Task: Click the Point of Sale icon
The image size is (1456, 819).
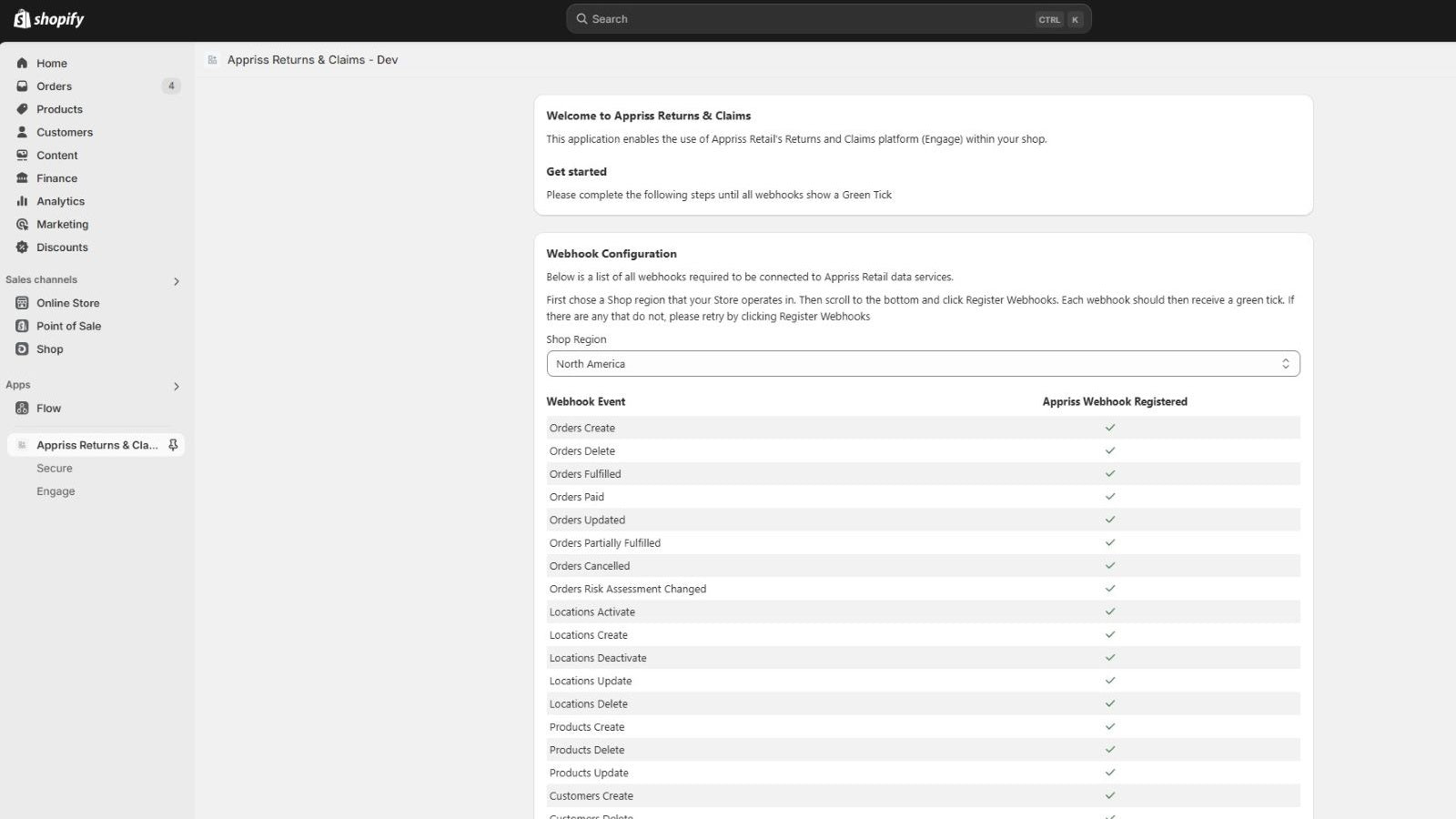Action: pos(22,326)
